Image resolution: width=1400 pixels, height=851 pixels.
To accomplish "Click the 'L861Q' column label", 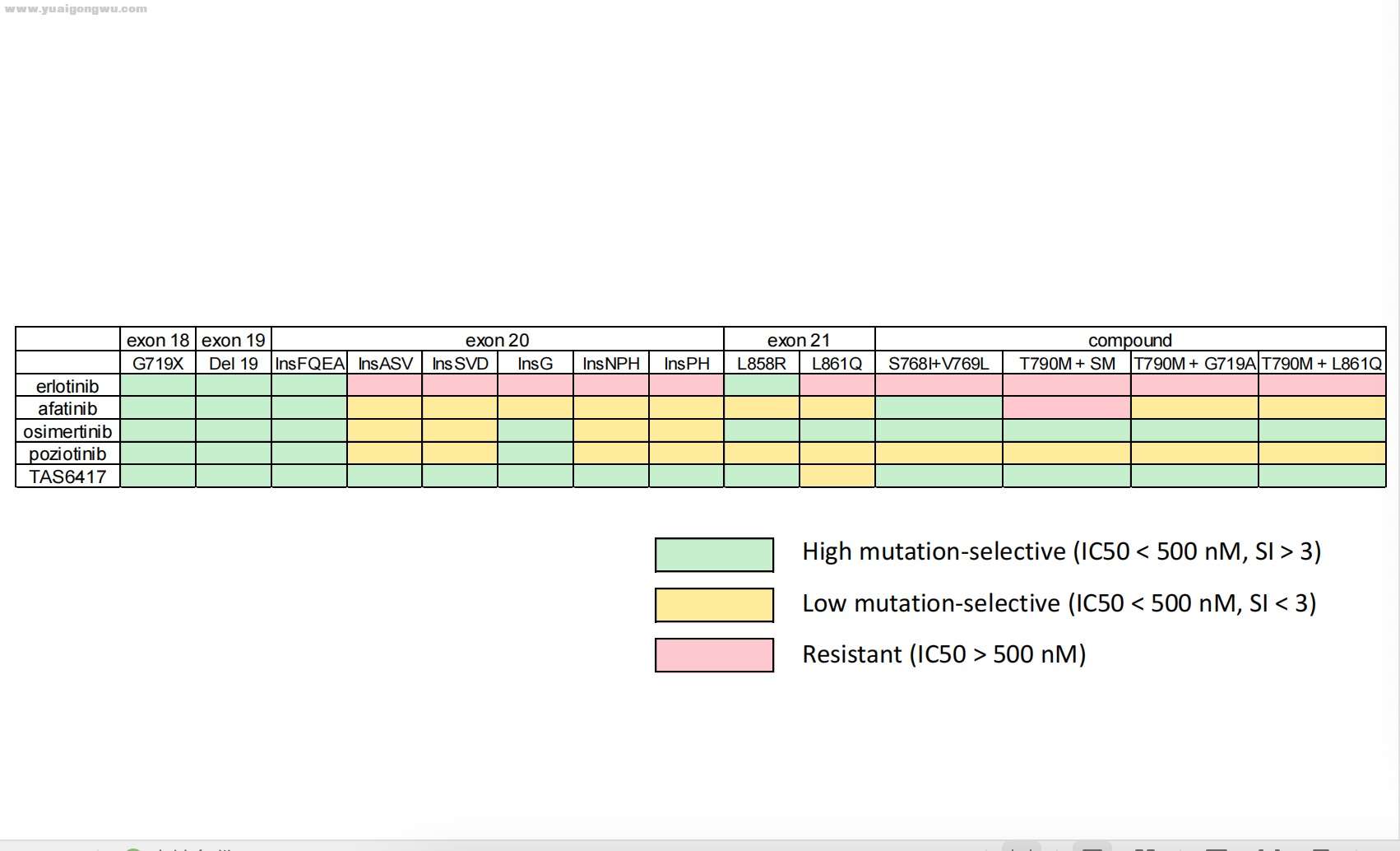I will point(837,363).
